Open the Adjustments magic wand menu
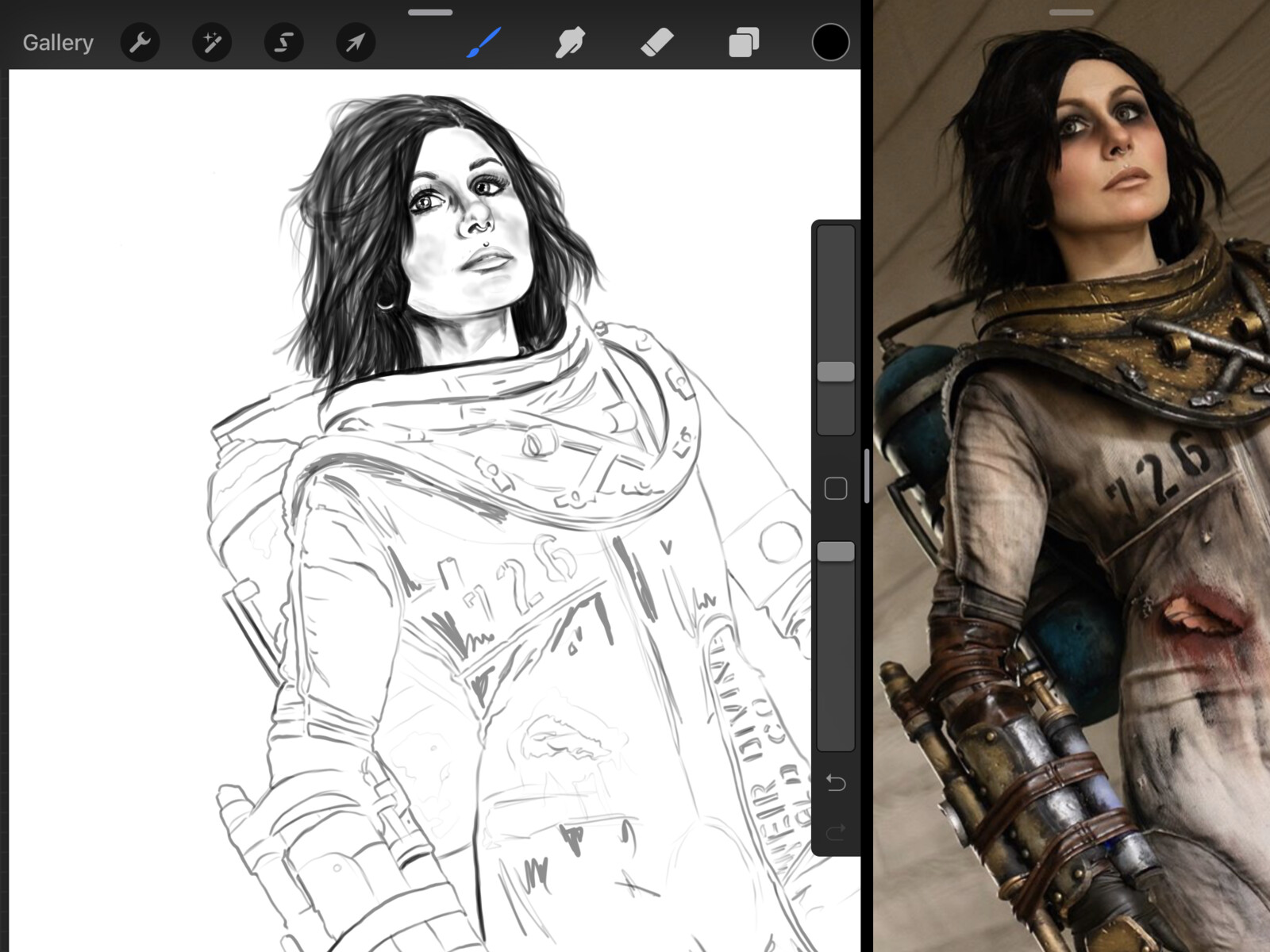 [212, 42]
